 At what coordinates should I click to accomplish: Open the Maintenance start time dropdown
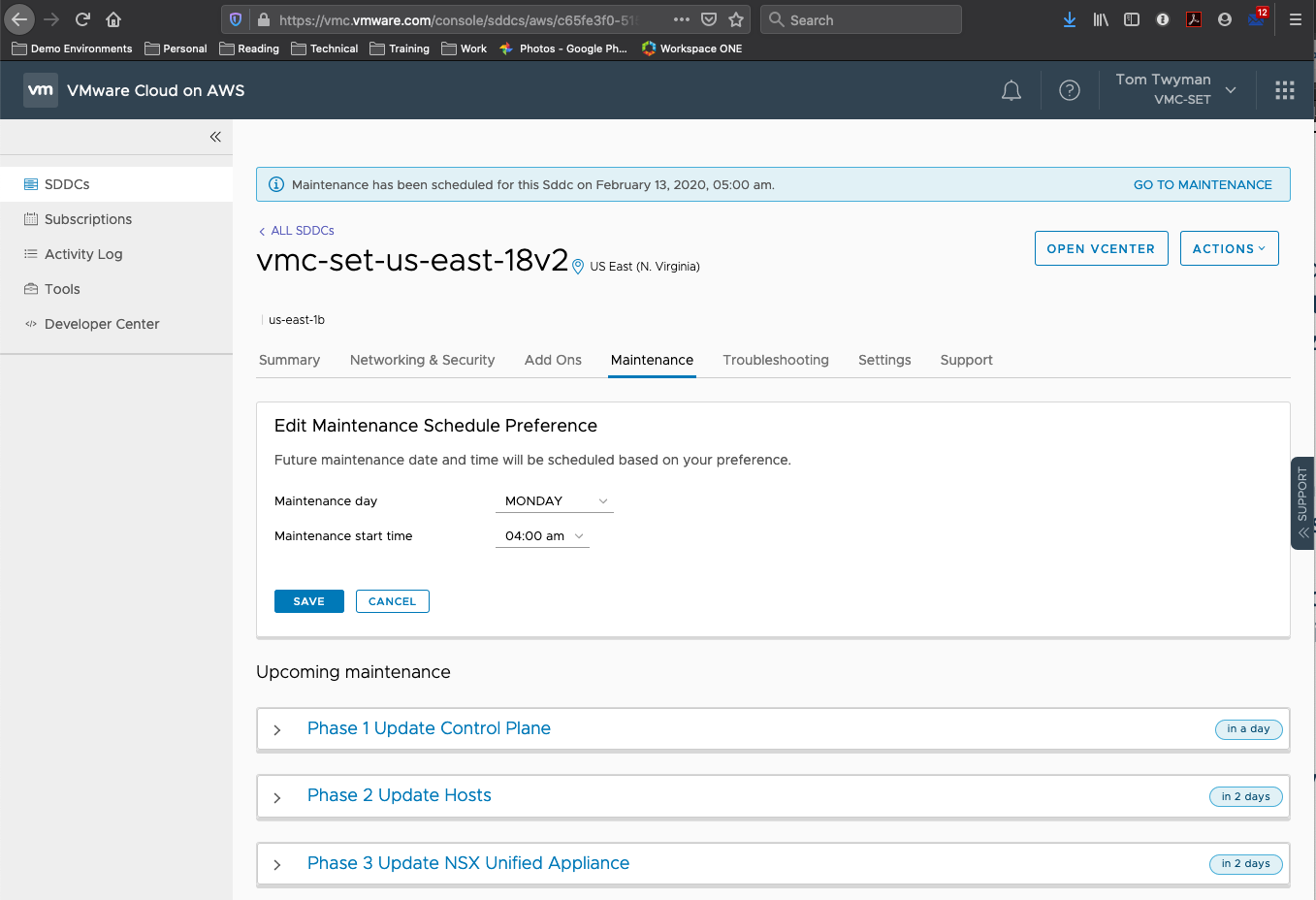click(x=542, y=536)
